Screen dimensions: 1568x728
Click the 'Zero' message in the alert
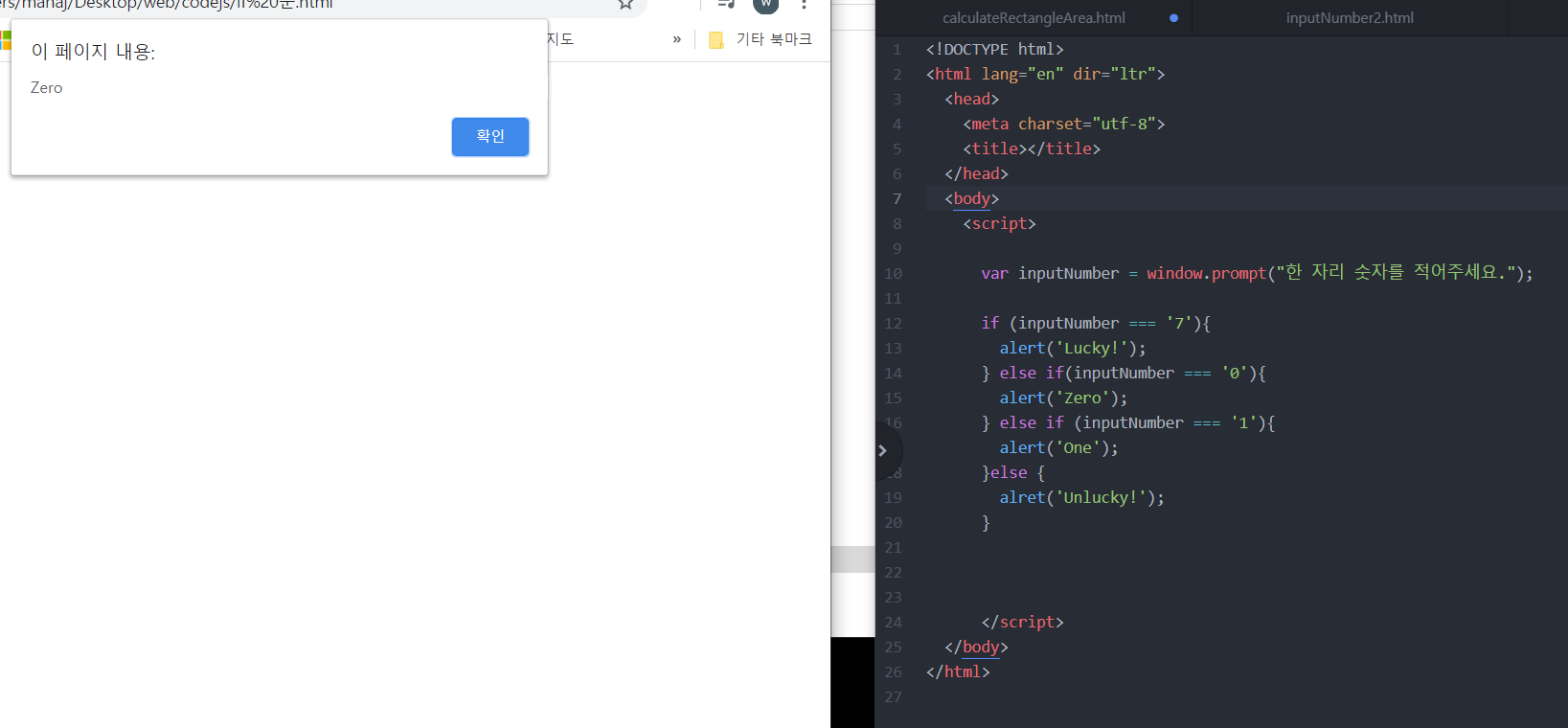[x=46, y=88]
